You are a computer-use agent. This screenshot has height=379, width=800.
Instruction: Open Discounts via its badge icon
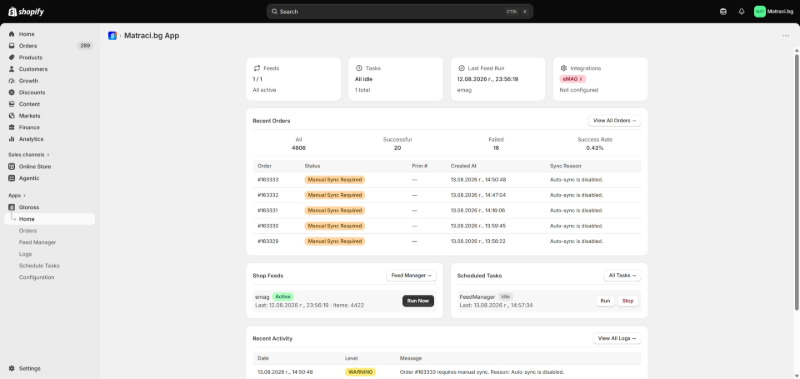(x=12, y=92)
